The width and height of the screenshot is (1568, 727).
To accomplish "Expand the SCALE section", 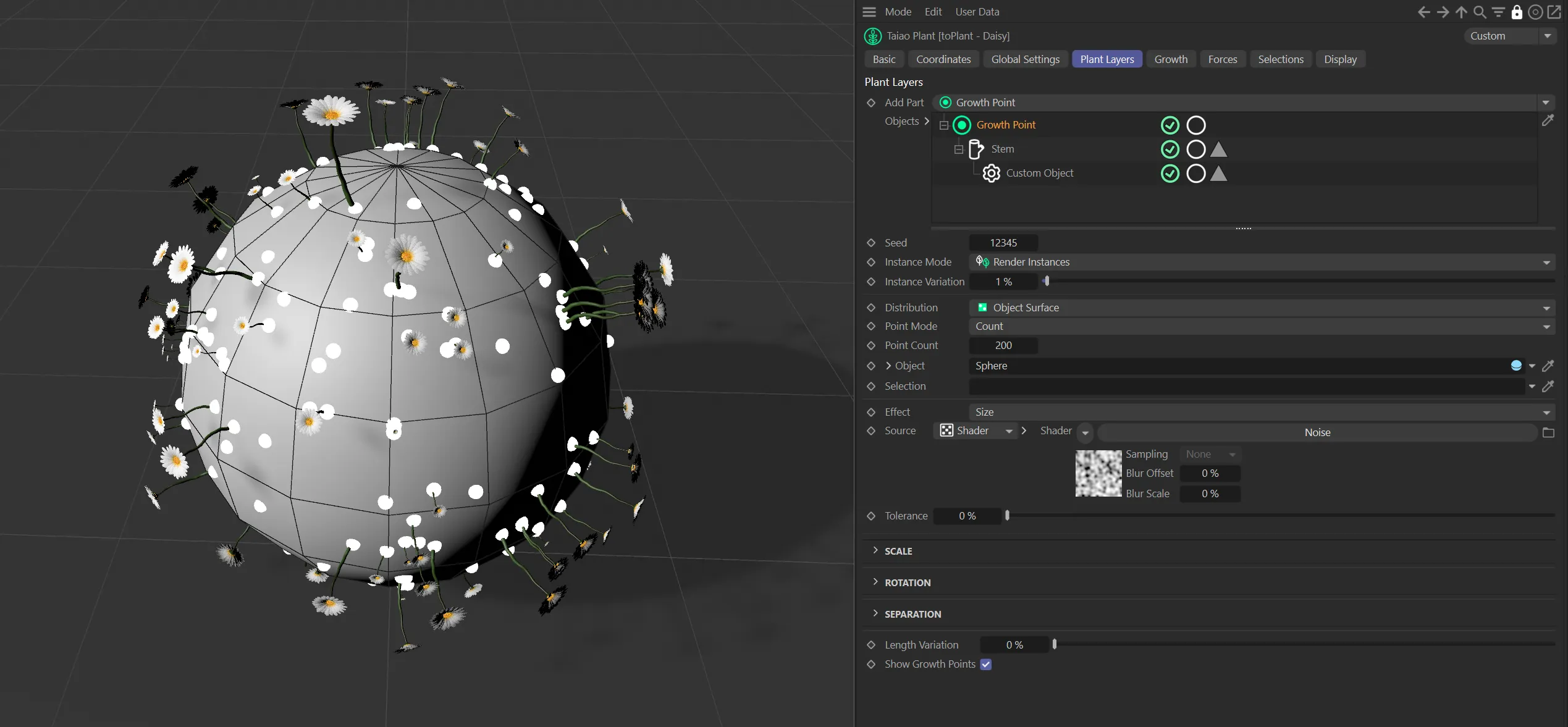I will point(898,551).
